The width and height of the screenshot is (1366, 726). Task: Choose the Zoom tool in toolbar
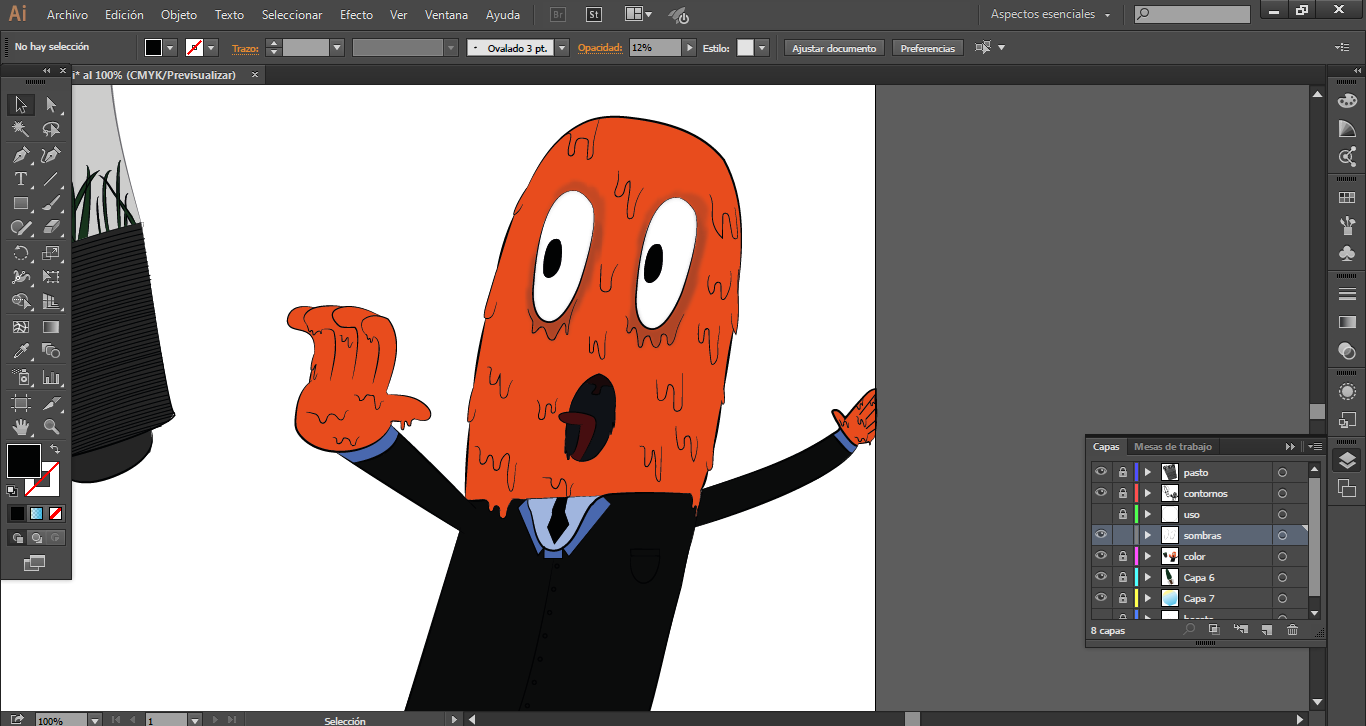[x=51, y=427]
